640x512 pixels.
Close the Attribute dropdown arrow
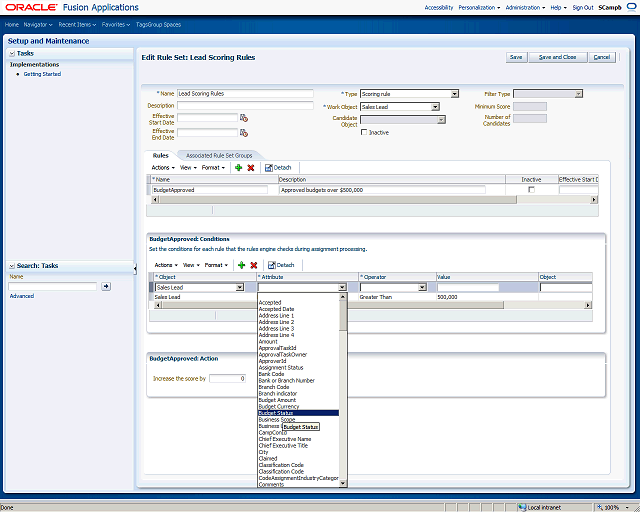click(x=342, y=287)
